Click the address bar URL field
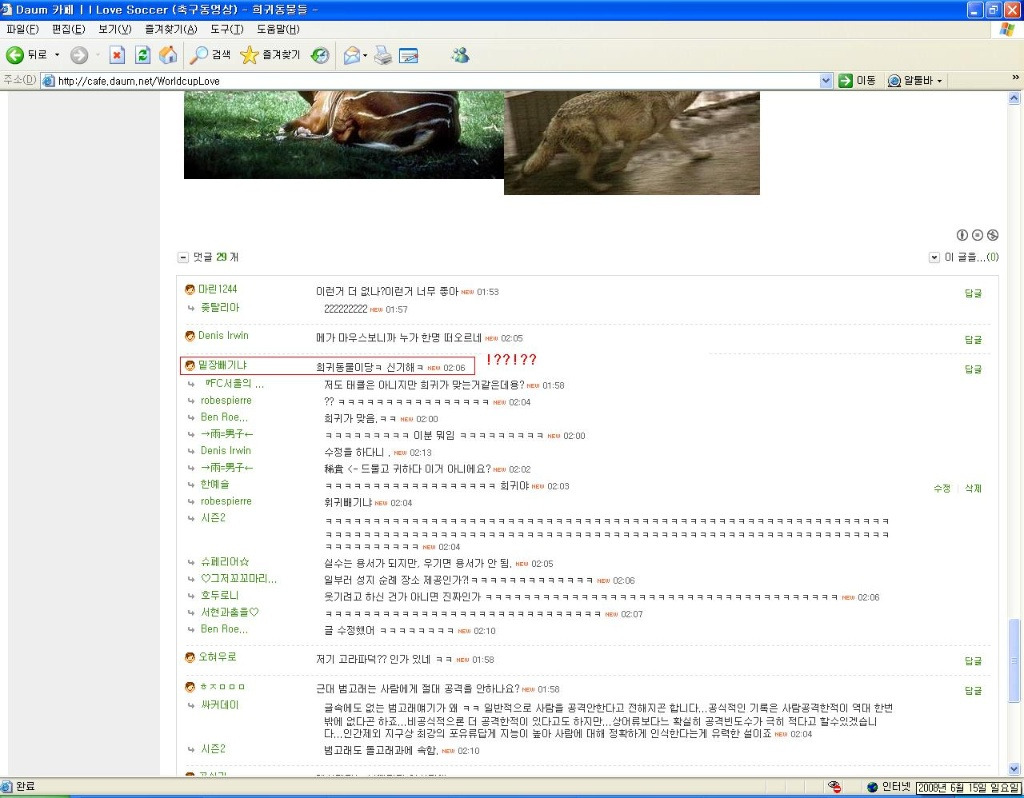This screenshot has height=798, width=1024. click(x=430, y=81)
